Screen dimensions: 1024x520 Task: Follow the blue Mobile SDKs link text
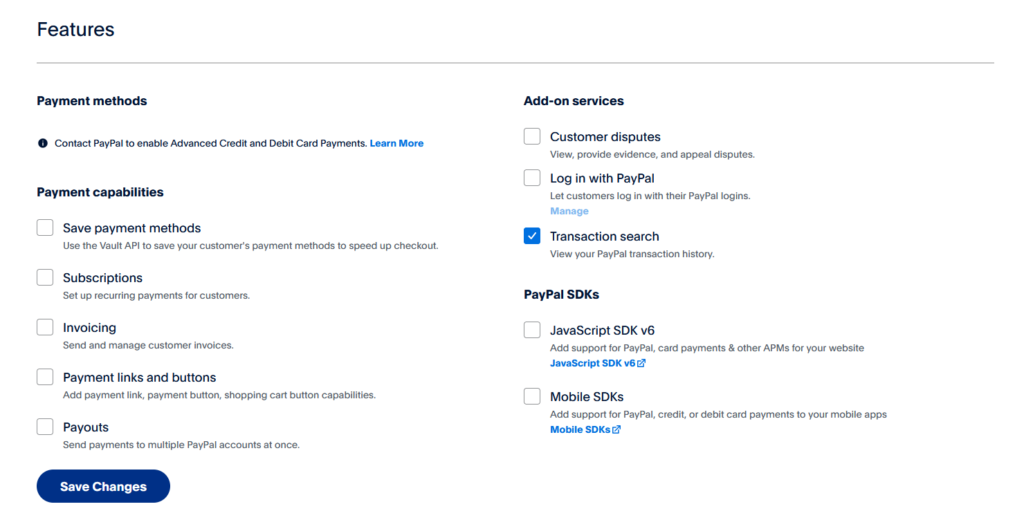(579, 430)
